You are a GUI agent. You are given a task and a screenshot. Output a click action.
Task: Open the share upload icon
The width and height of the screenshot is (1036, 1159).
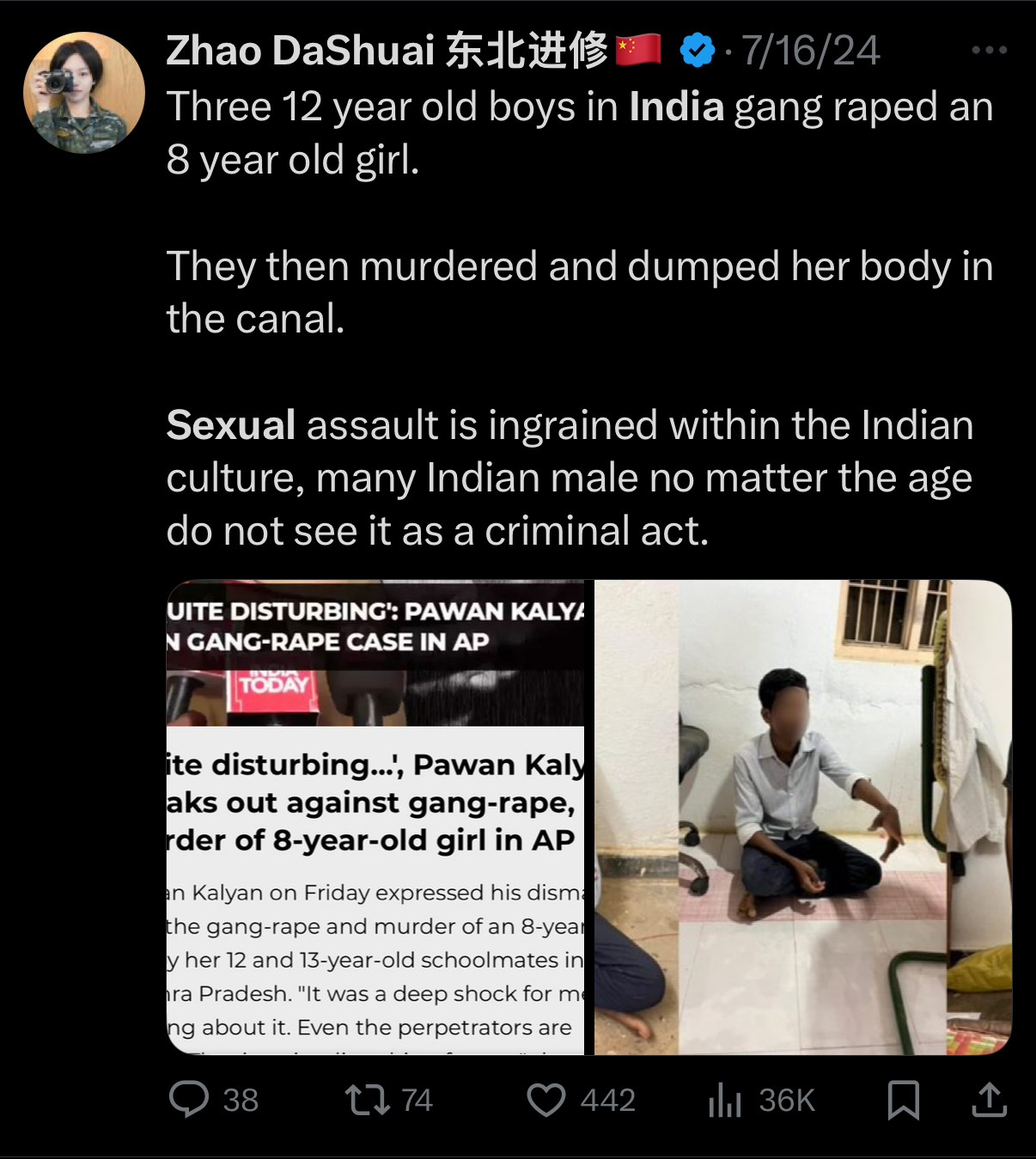coord(990,1099)
